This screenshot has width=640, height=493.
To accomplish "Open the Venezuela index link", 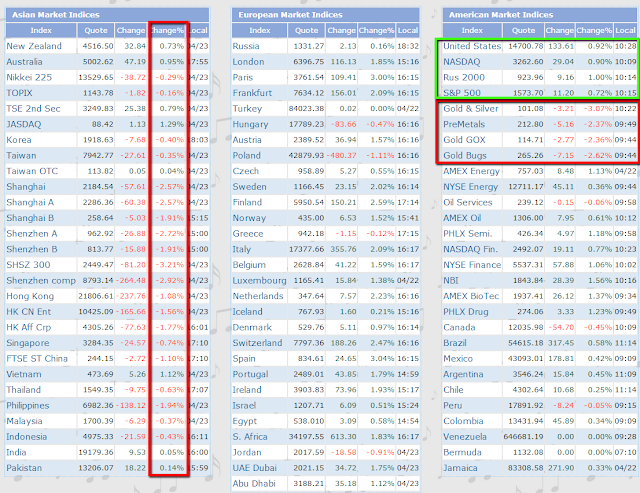I will (x=465, y=437).
